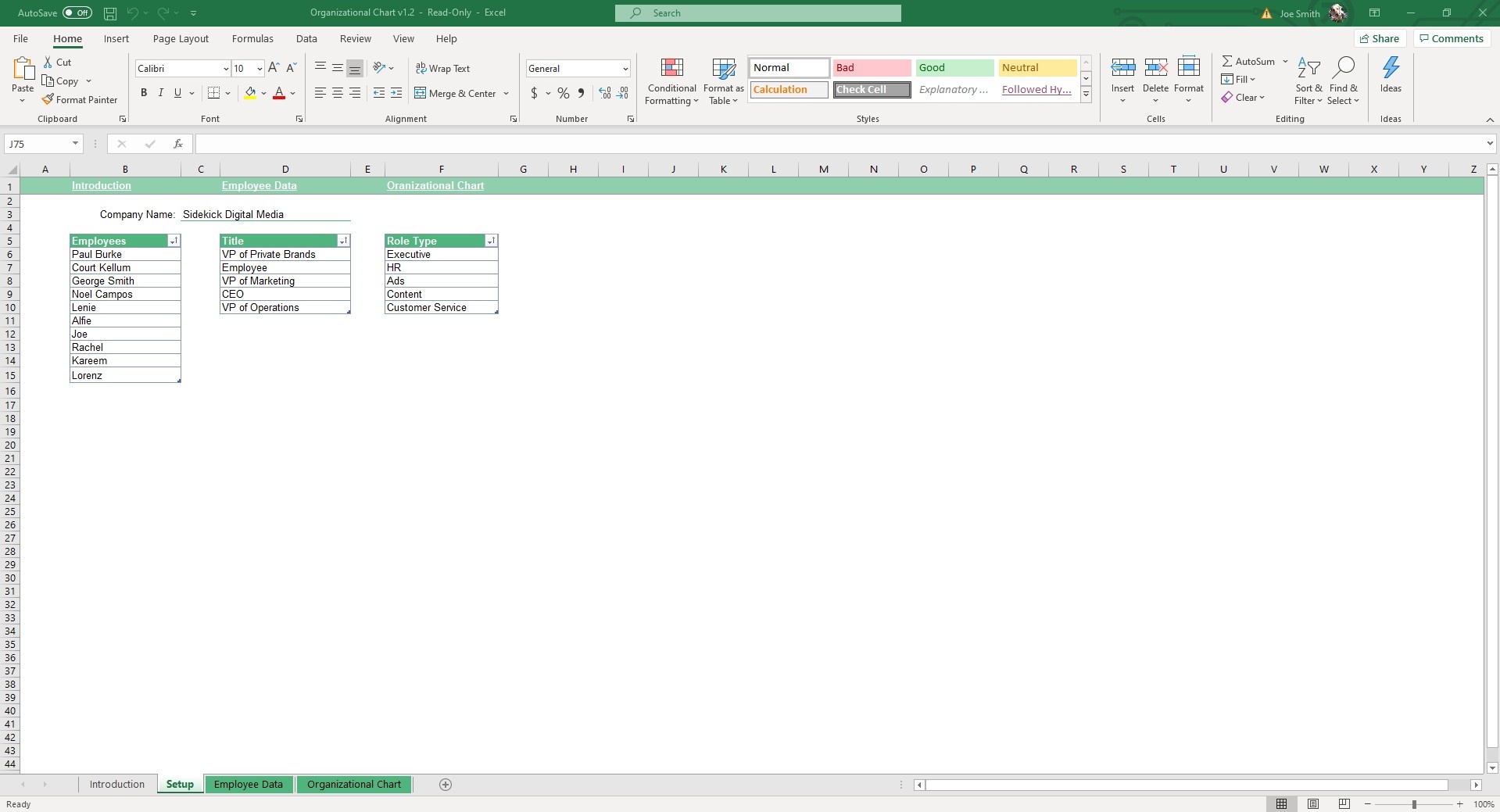Click the Merge & Center button

click(455, 93)
